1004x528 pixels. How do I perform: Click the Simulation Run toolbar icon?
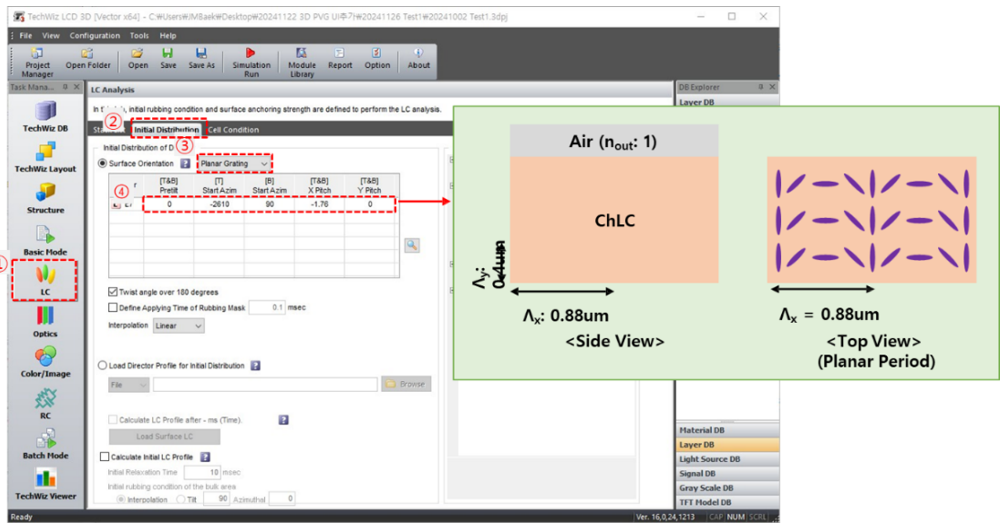tap(251, 58)
